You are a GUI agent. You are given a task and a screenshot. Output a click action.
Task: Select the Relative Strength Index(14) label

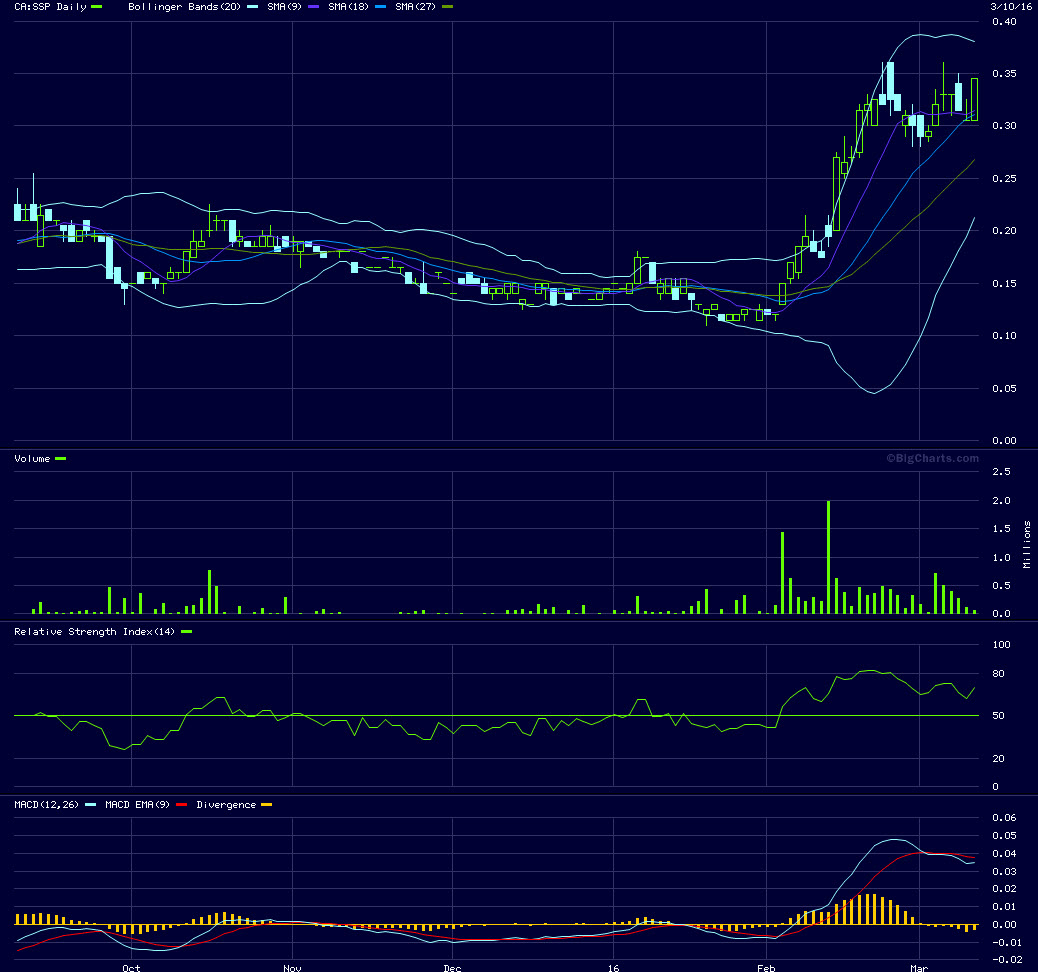[x=94, y=632]
